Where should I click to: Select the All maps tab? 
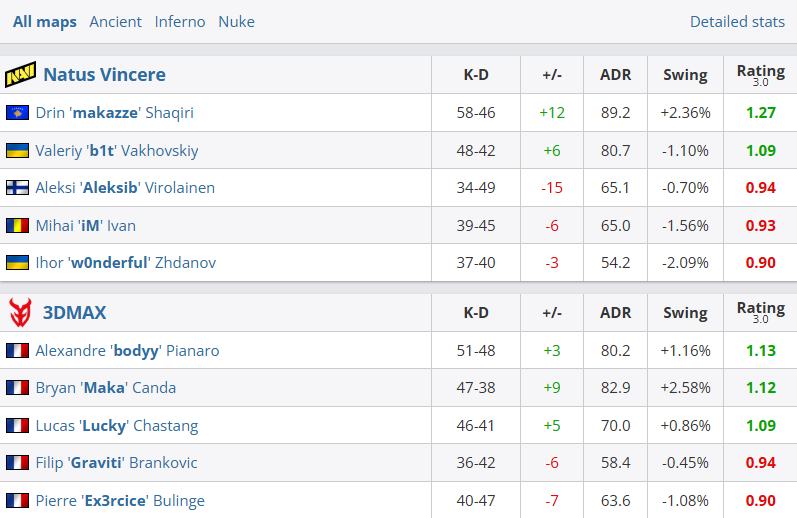tap(45, 22)
